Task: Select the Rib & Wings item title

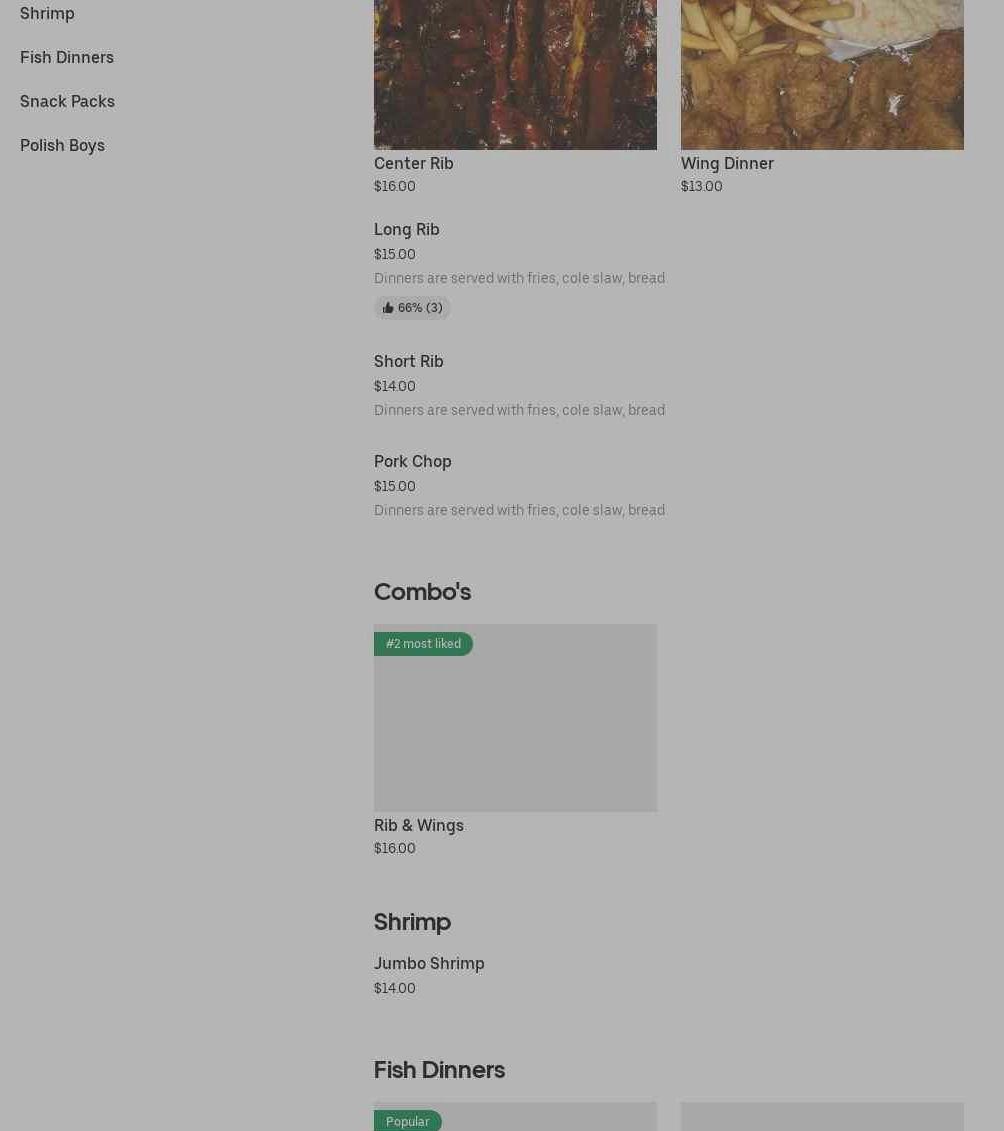Action: coord(418,825)
